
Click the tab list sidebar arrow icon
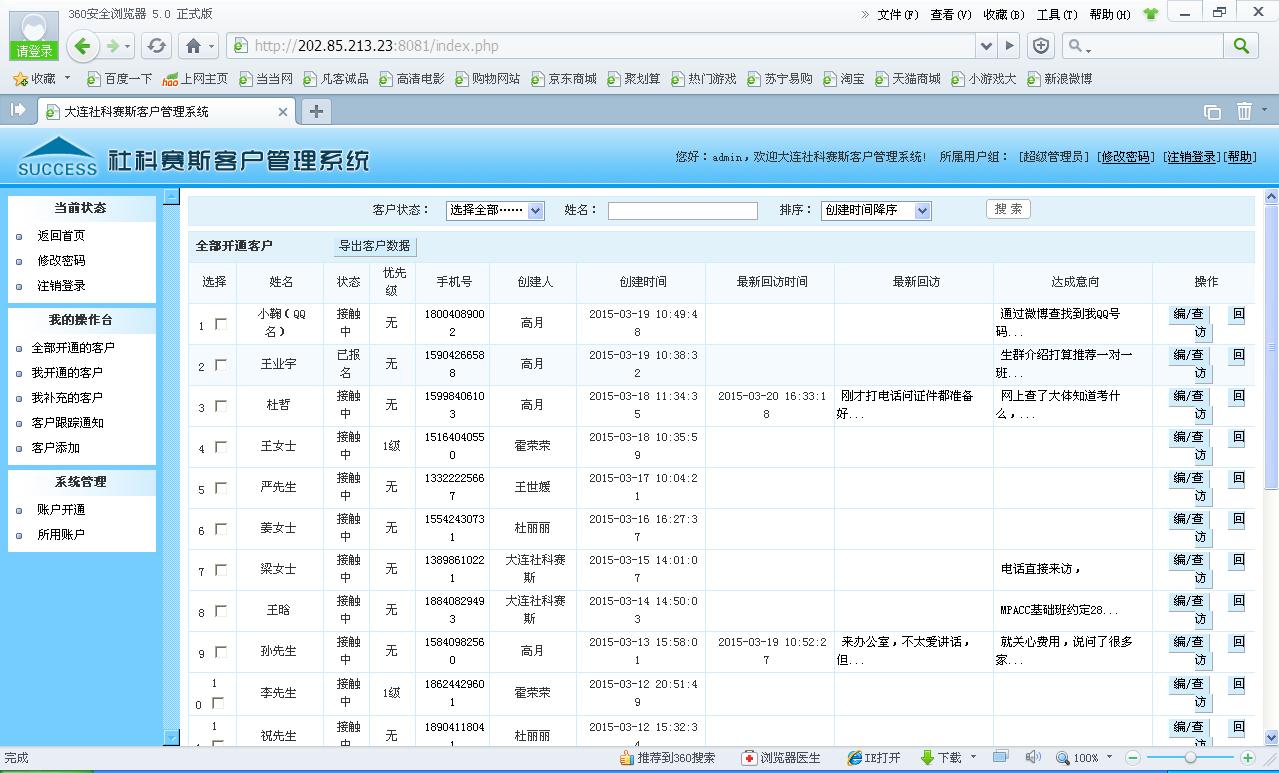tap(17, 110)
